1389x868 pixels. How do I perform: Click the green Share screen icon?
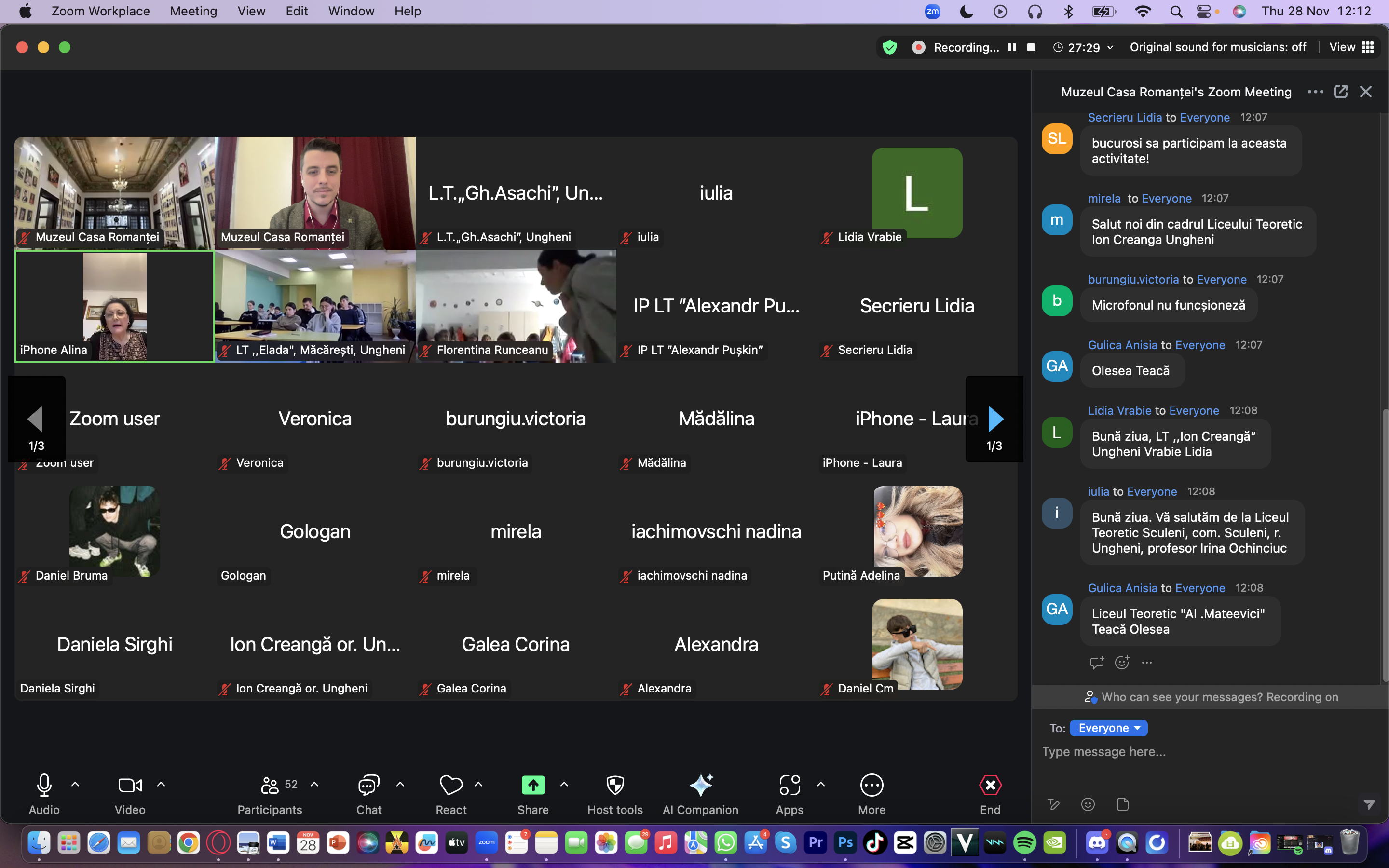coord(532,786)
